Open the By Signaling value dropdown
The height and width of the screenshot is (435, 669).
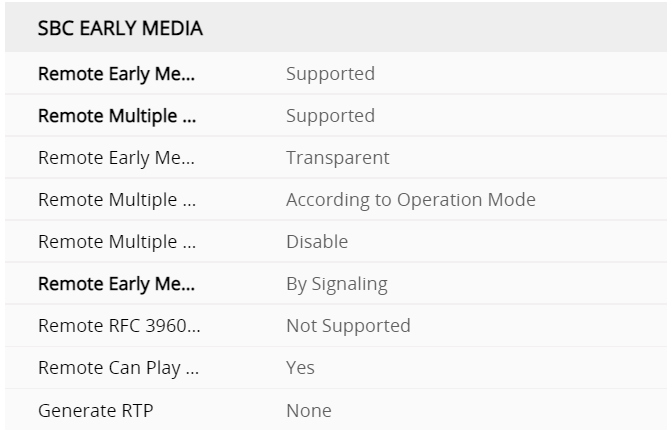click(x=336, y=284)
